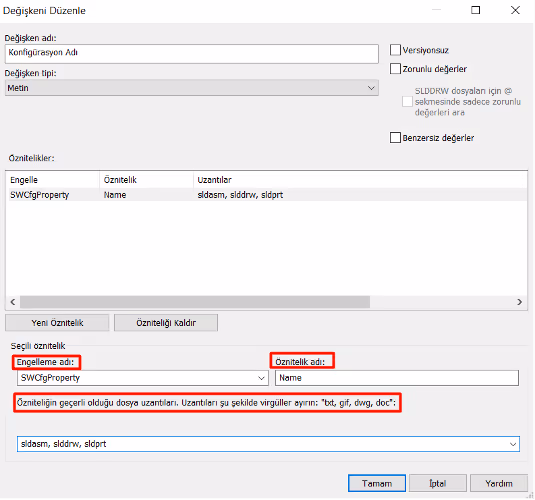Close the Değişkeni Düzenle dialog

(x=515, y=10)
